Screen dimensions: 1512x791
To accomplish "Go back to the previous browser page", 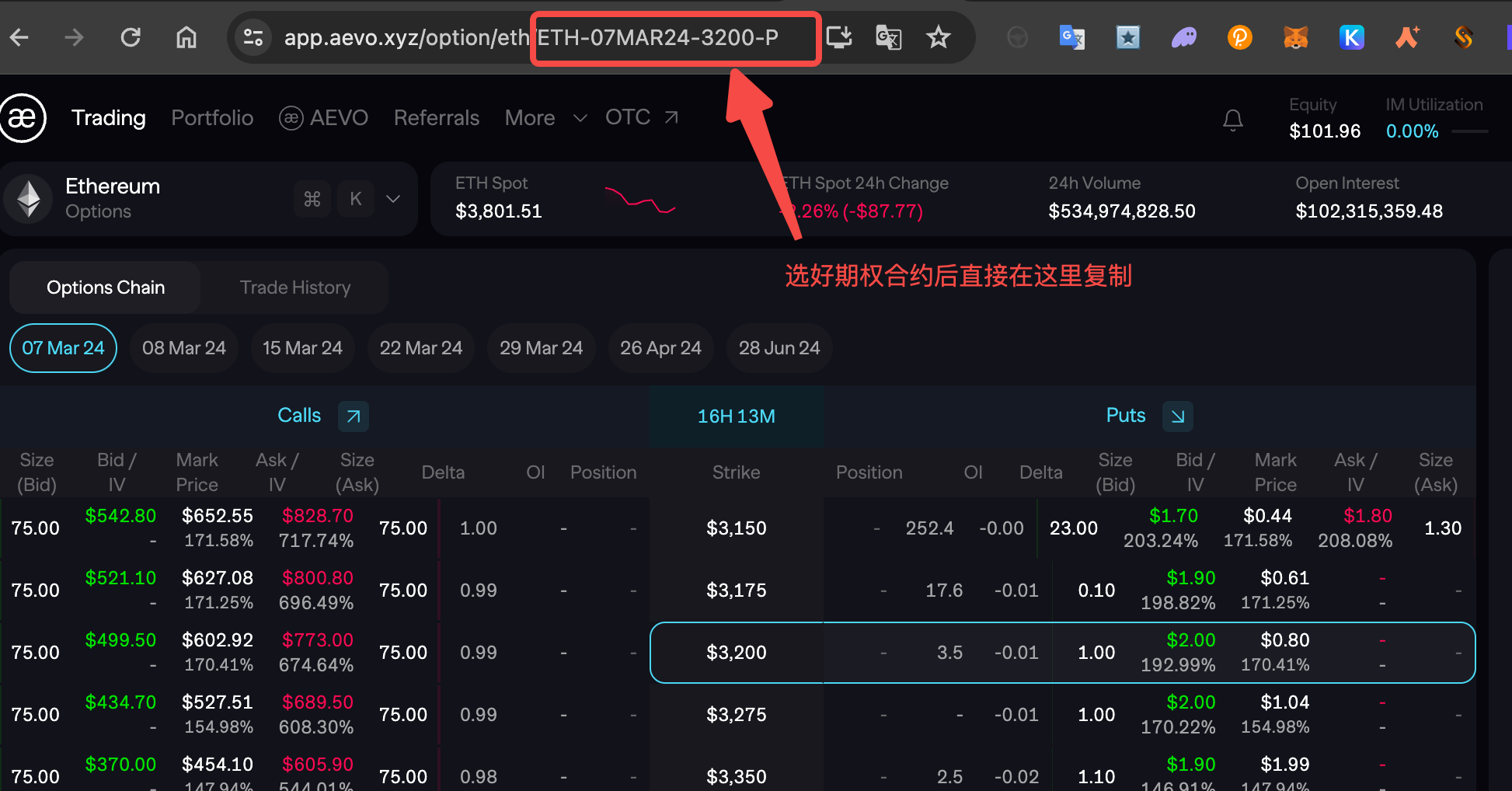I will 19,37.
